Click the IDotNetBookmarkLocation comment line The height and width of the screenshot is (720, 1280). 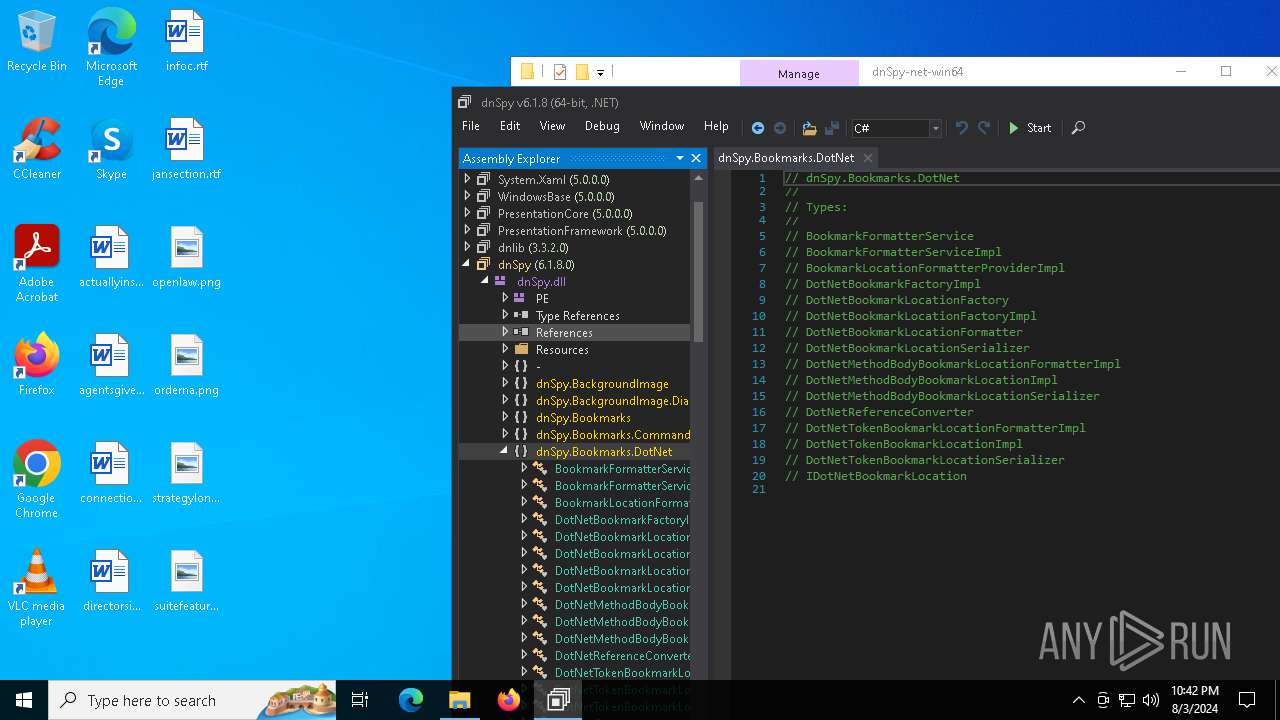875,476
